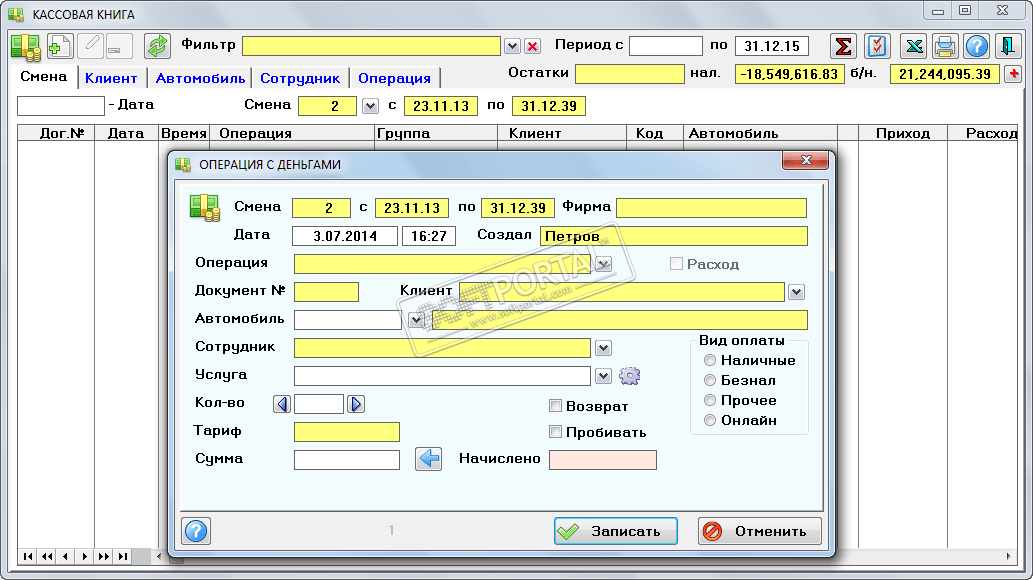
Task: Switch to the Автомобиль tab
Action: pos(200,78)
